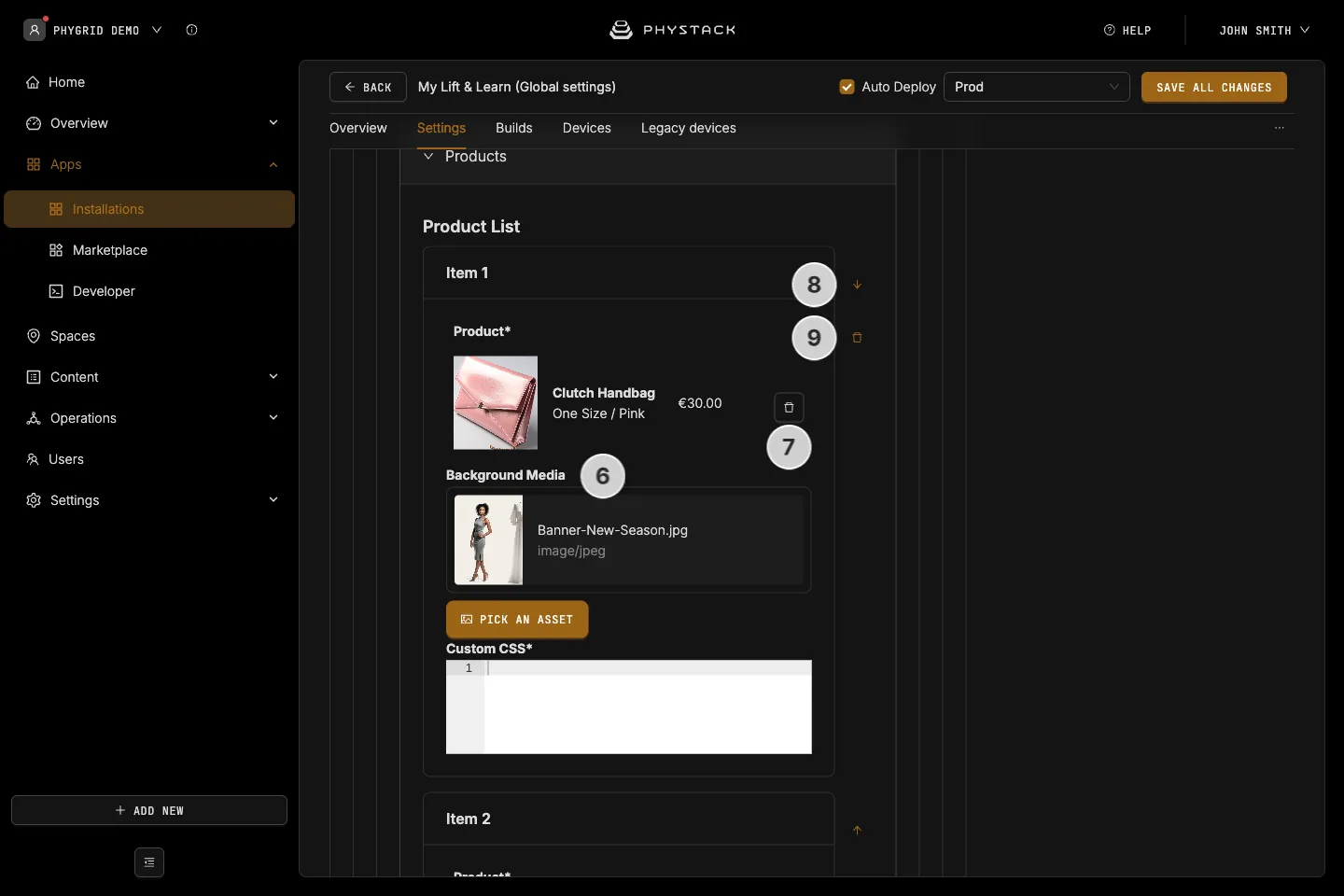Open the Prod environment dropdown
This screenshot has width=1344, height=896.
(1037, 87)
